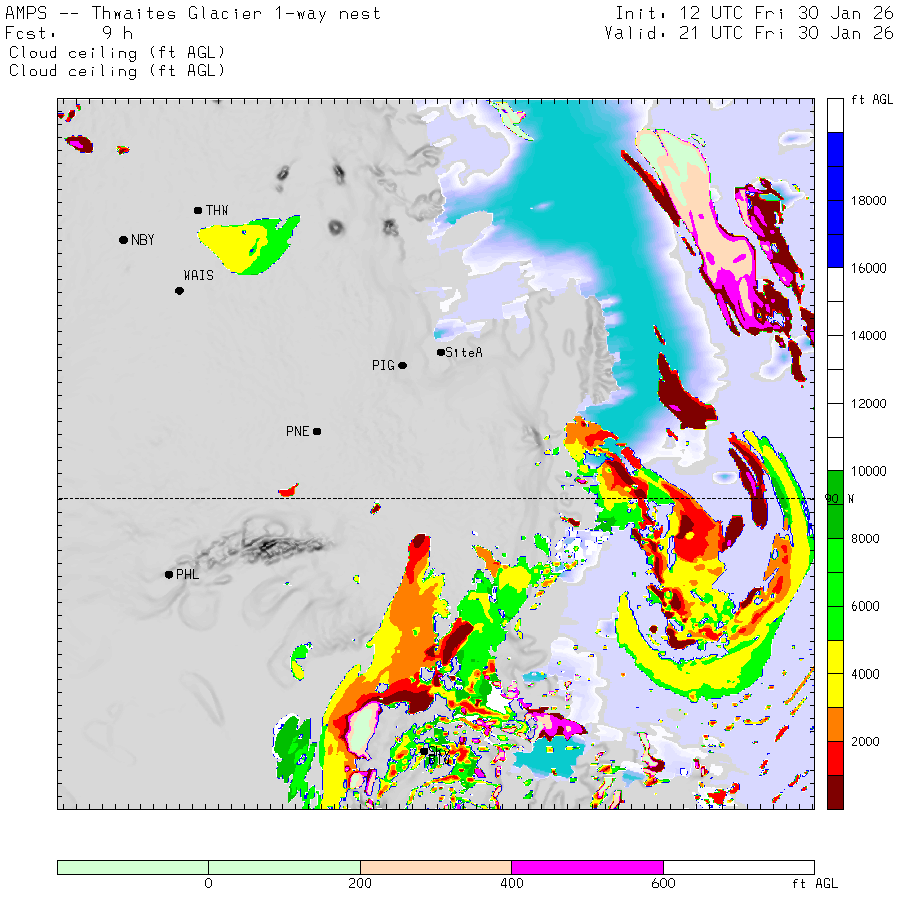The image size is (900, 900).
Task: Click the THW station marker dot
Action: tap(198, 211)
